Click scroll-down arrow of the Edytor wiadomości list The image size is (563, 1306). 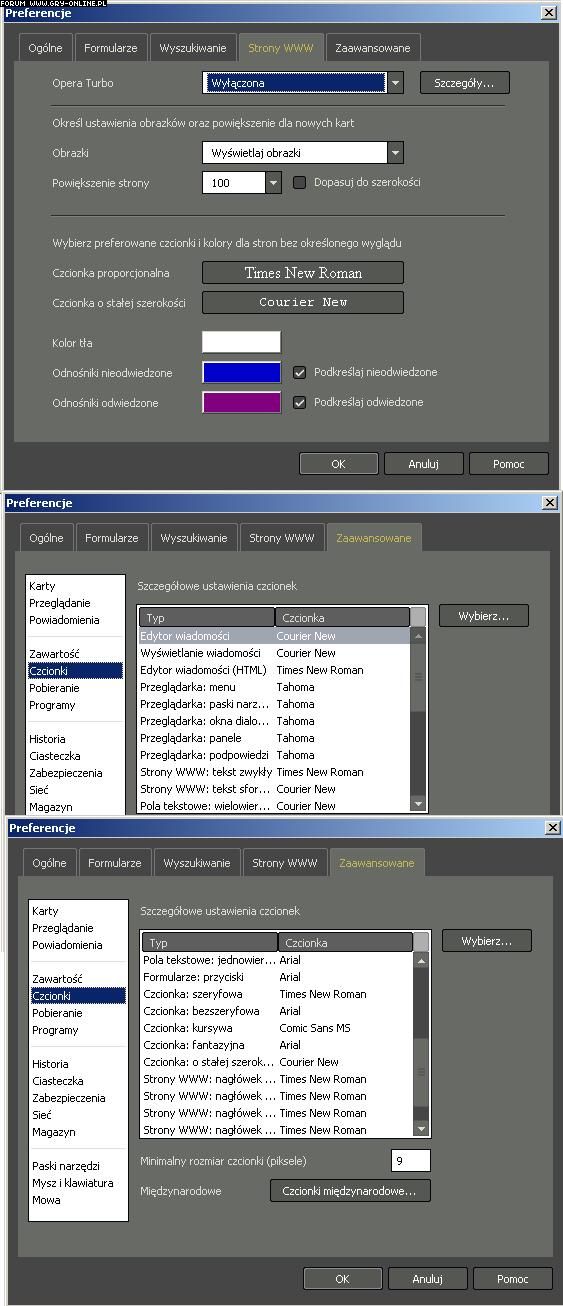point(418,804)
